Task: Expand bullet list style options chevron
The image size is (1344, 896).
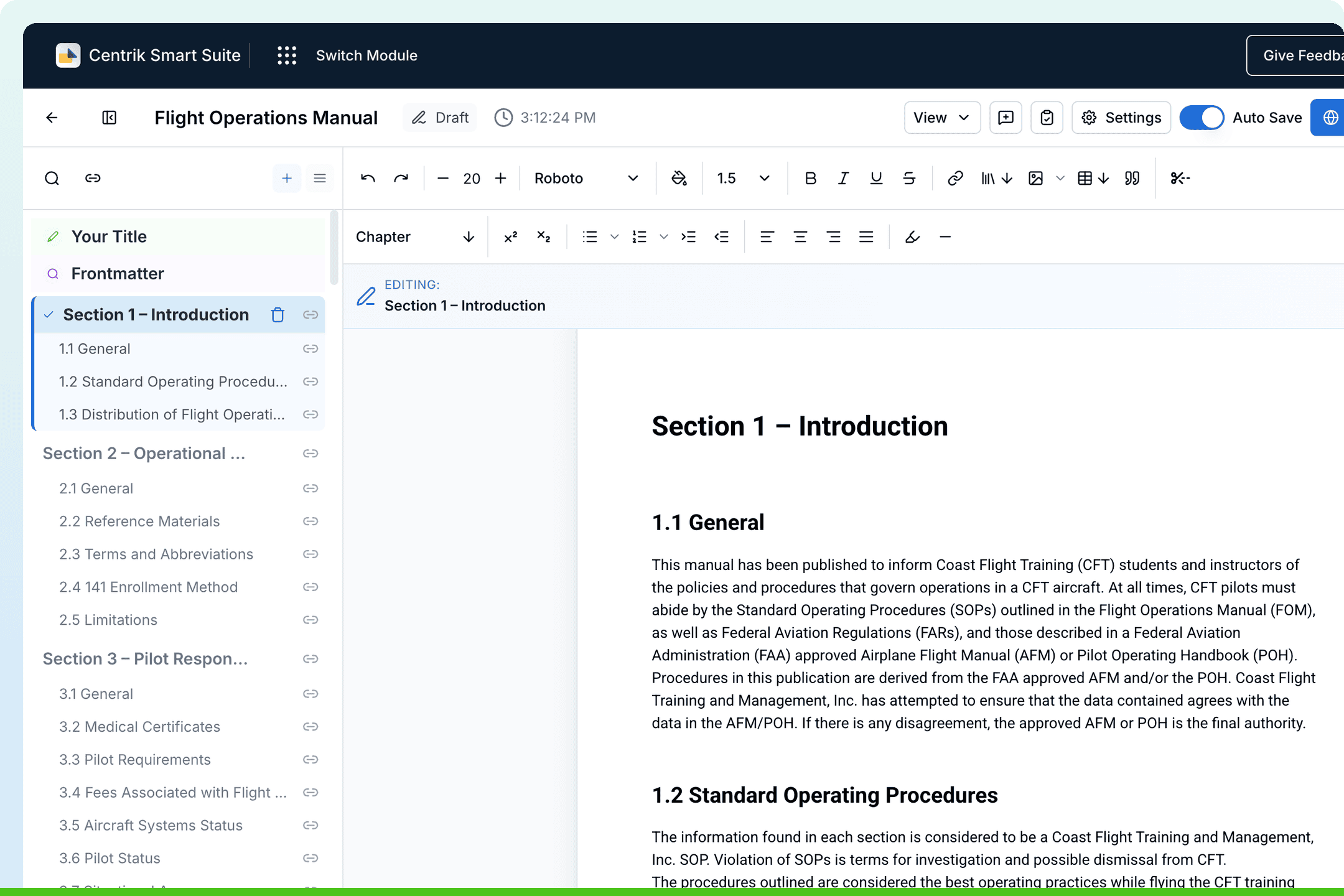Action: (614, 237)
